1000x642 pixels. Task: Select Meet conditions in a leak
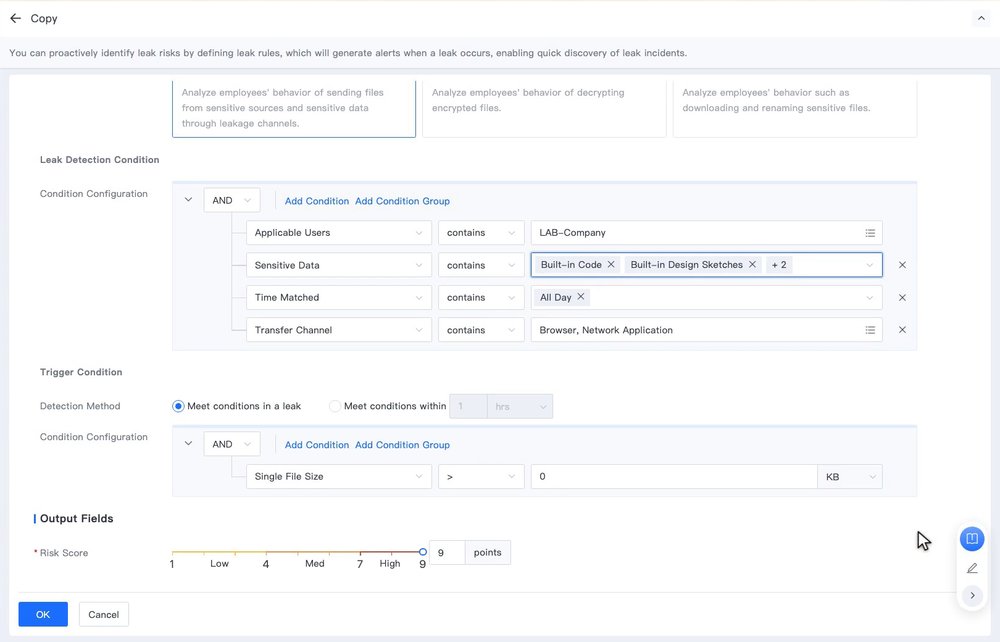pos(178,406)
